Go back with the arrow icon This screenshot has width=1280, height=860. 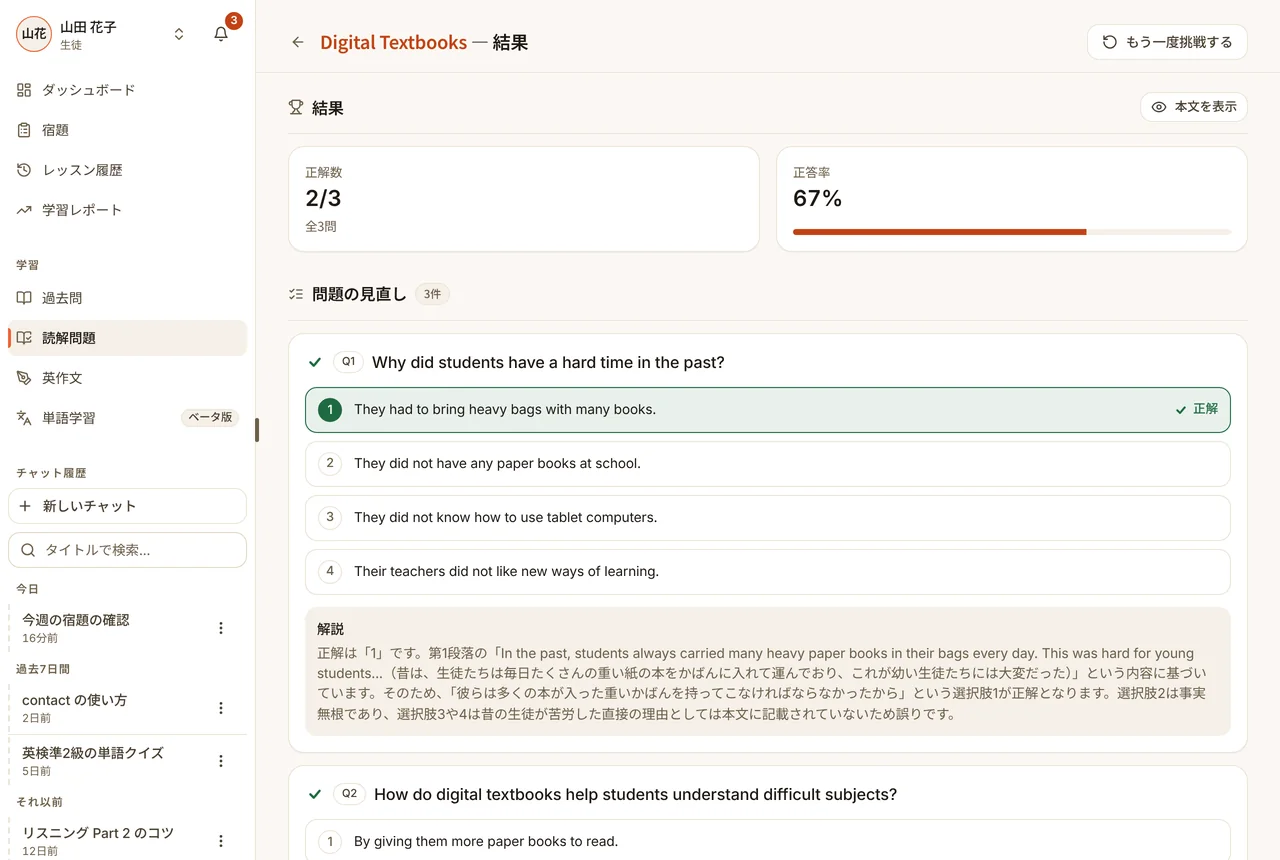[297, 42]
